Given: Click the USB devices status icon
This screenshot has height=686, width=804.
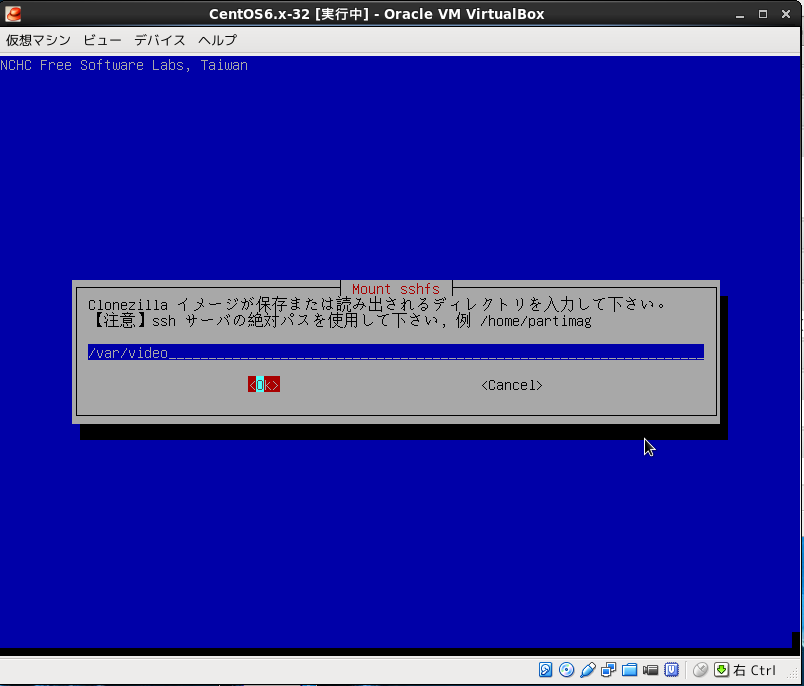Looking at the screenshot, I should pos(588,670).
